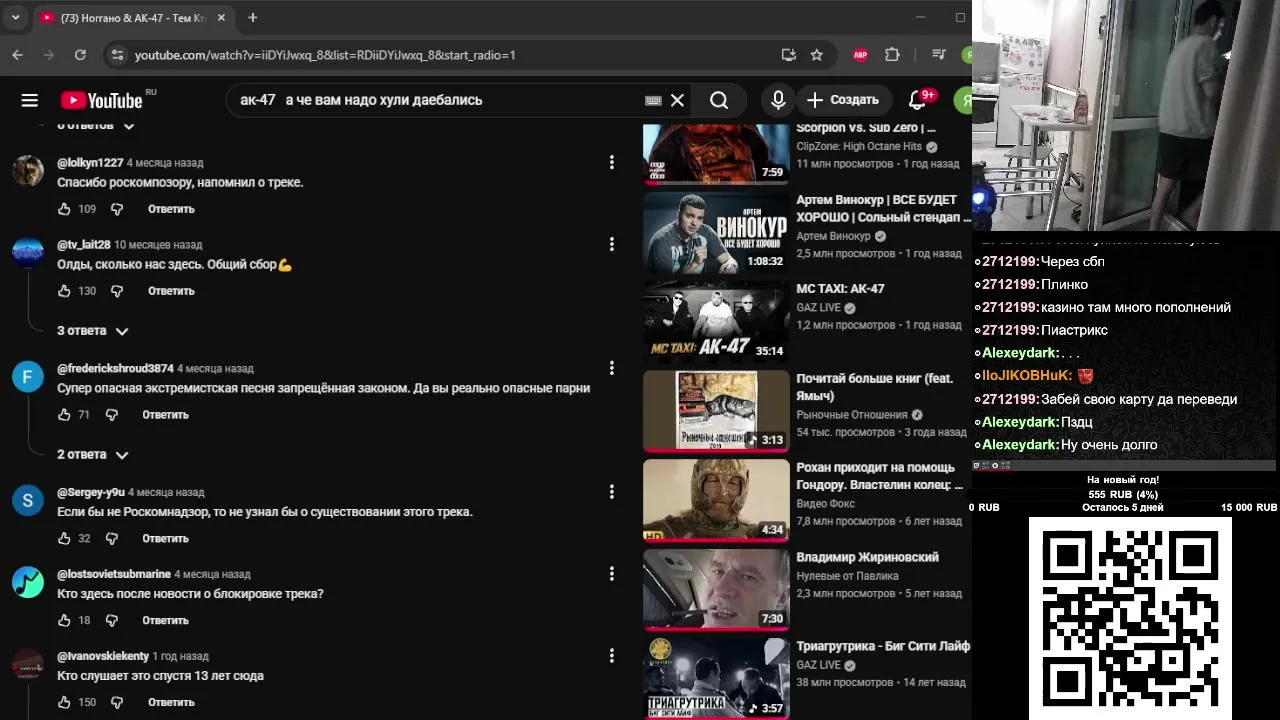Image resolution: width=1280 pixels, height=720 pixels.
Task: Clear the search box with X icon
Action: (x=677, y=100)
